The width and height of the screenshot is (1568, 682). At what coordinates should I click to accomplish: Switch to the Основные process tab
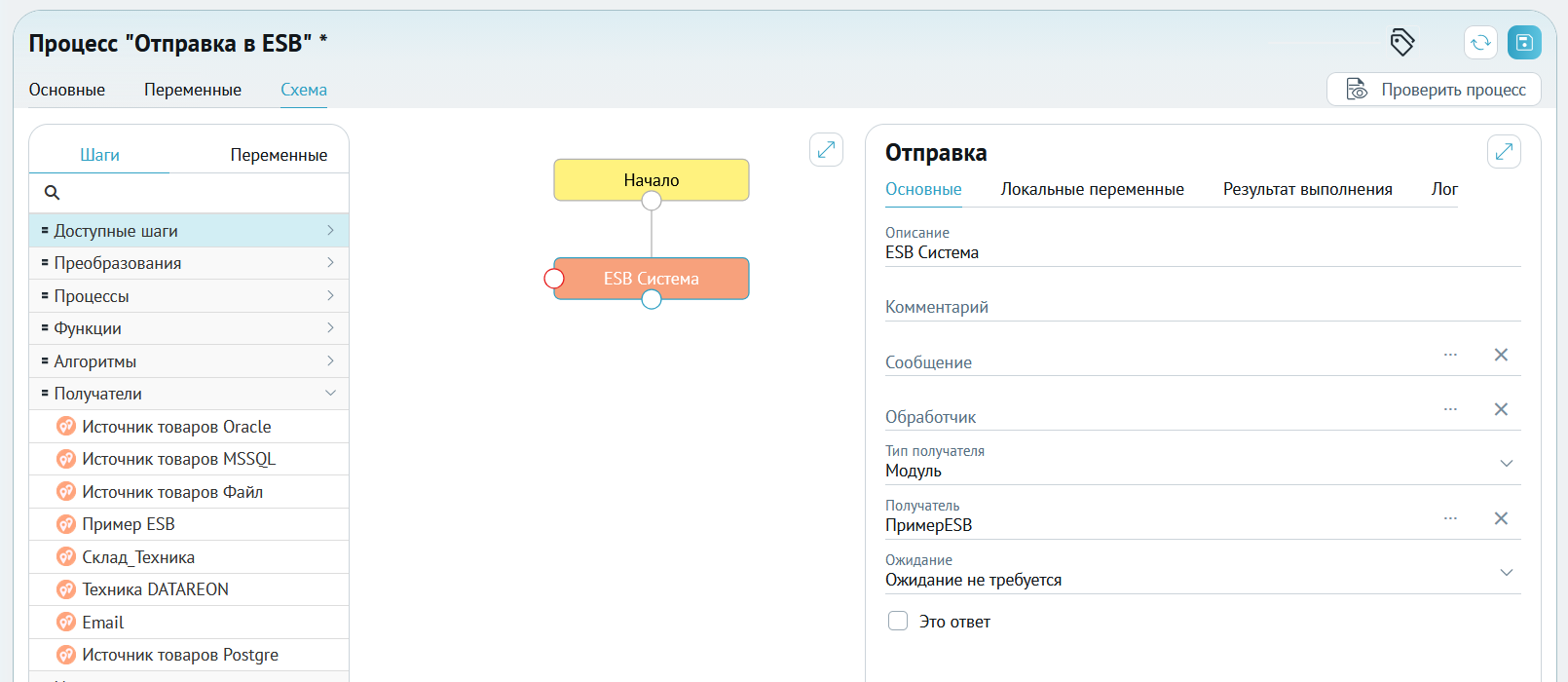(x=67, y=90)
